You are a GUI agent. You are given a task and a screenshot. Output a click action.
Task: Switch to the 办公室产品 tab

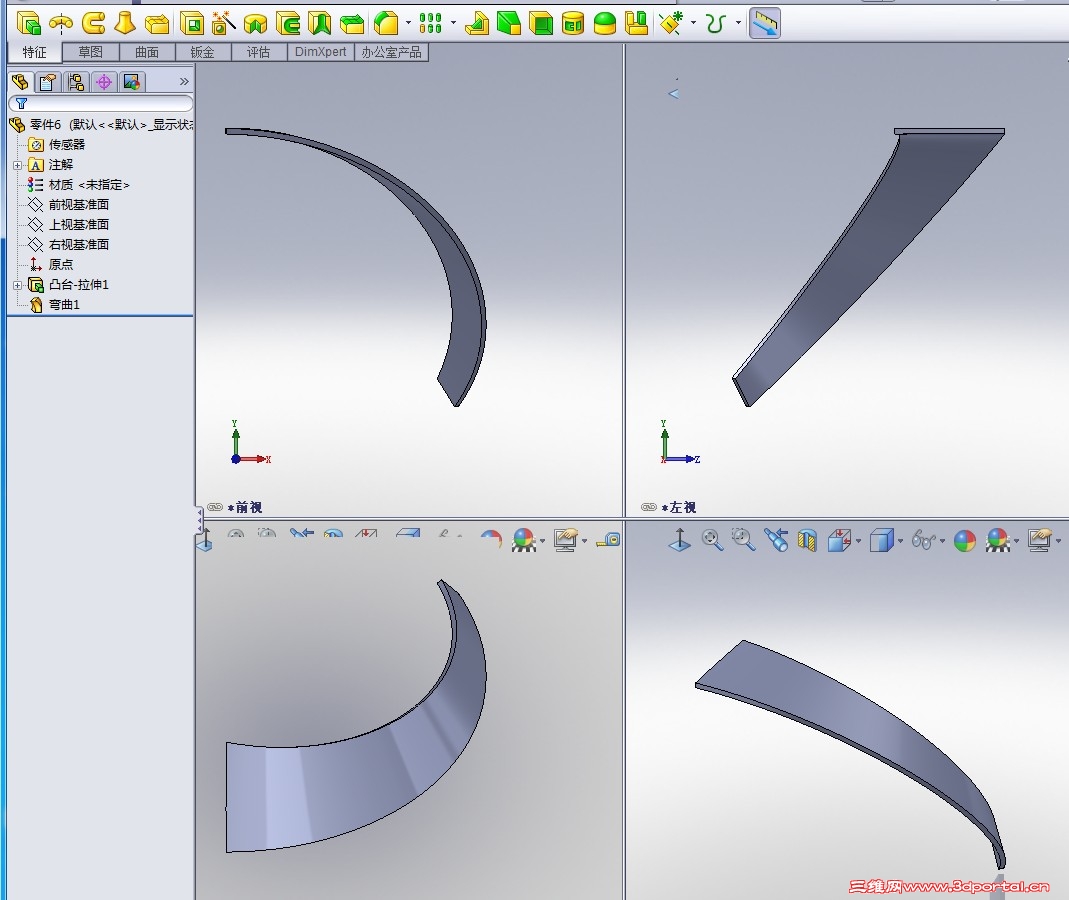pyautogui.click(x=391, y=52)
